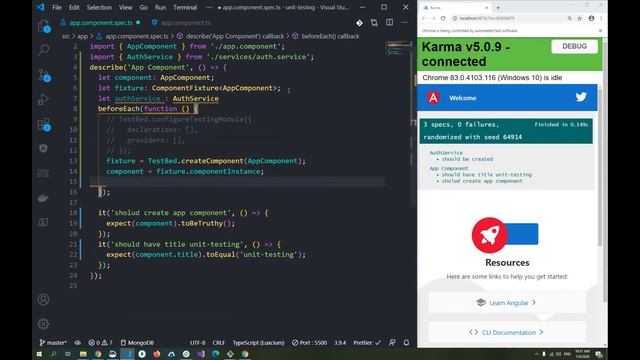Viewport: 640px width, 360px height.
Task: Reload the Chrome page
Action: [x=443, y=18]
